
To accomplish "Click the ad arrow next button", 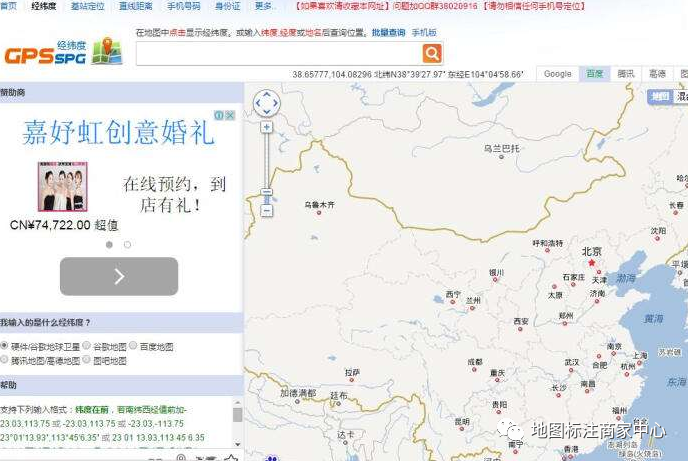I will [119, 276].
